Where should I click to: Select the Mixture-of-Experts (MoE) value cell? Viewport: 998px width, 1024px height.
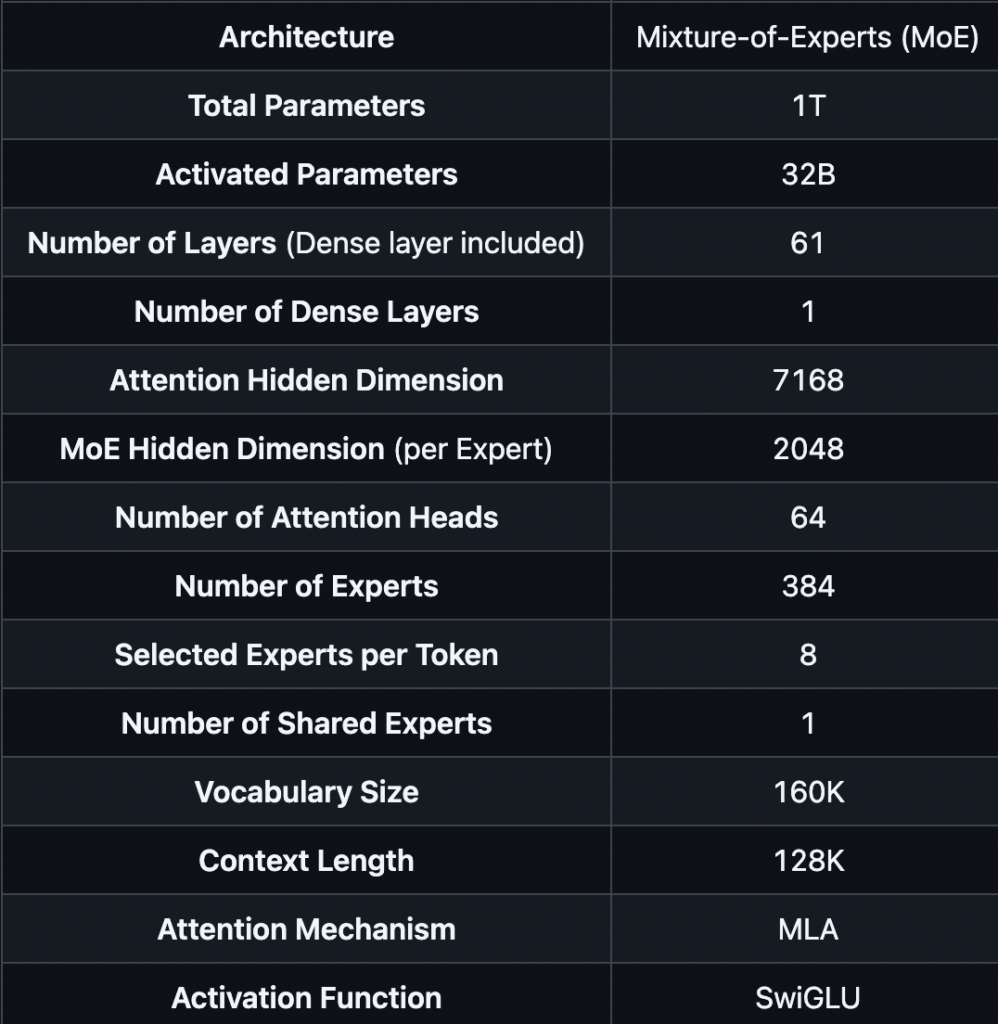click(807, 37)
